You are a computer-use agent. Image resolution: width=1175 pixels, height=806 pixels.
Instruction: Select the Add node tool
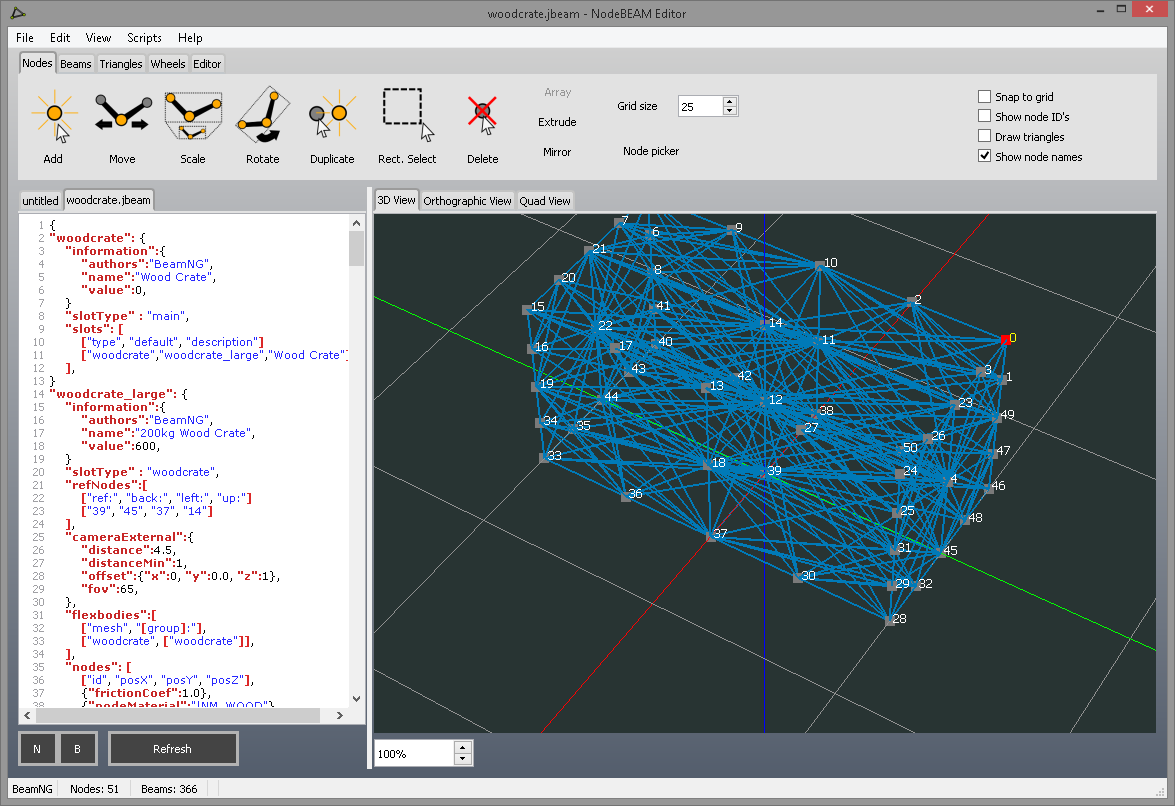coord(53,125)
